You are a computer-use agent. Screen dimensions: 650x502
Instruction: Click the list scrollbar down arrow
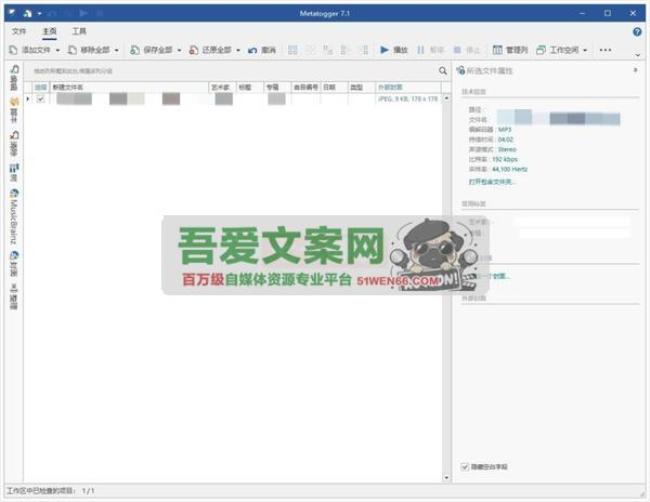pyautogui.click(x=446, y=478)
